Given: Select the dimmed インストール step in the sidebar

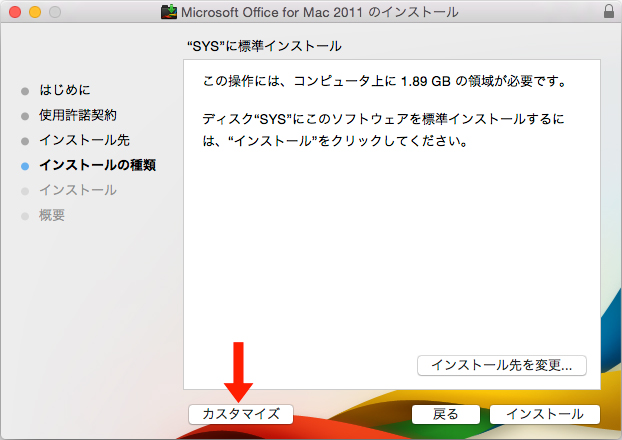Looking at the screenshot, I should coord(78,190).
